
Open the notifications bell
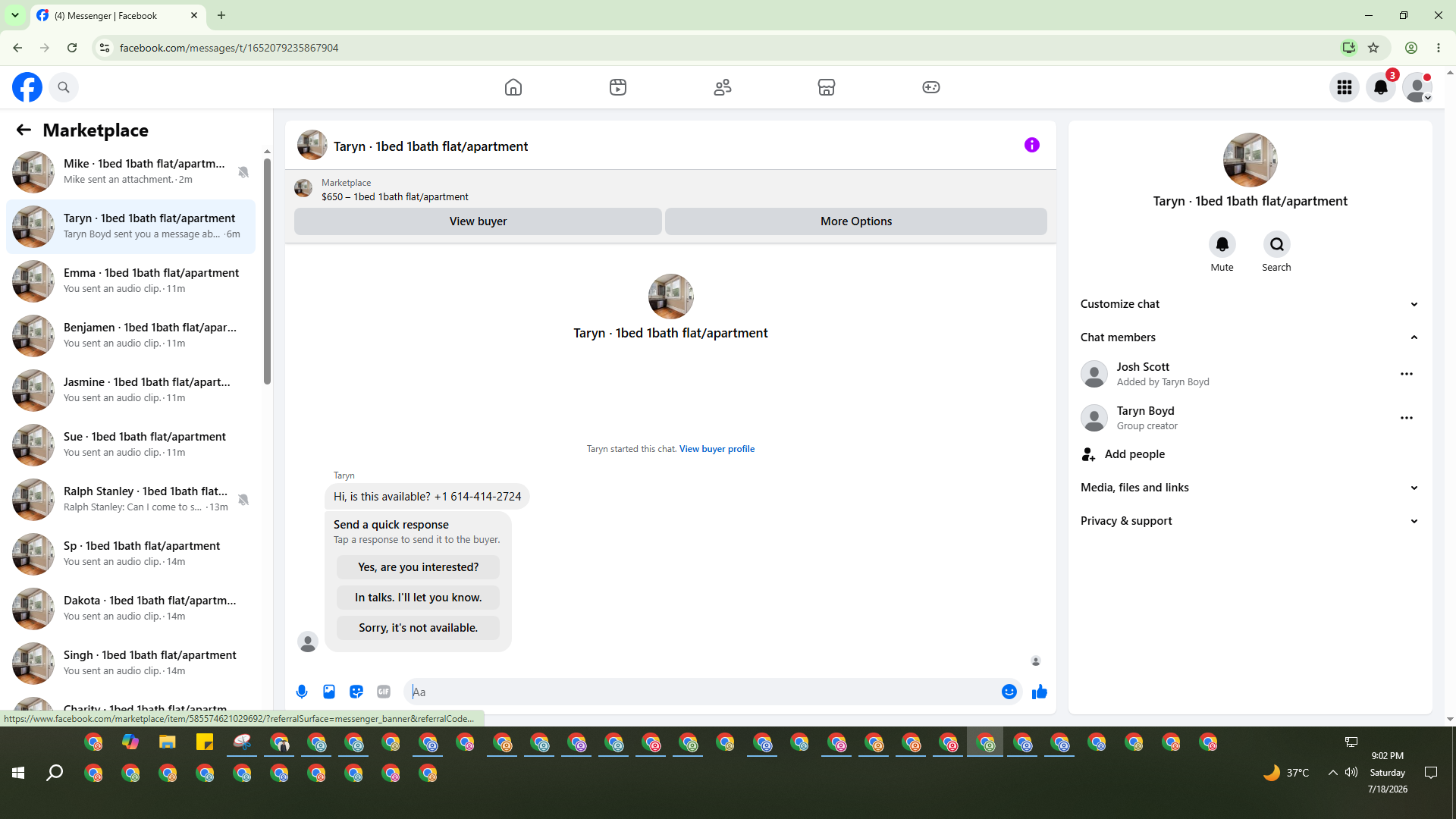[1381, 87]
